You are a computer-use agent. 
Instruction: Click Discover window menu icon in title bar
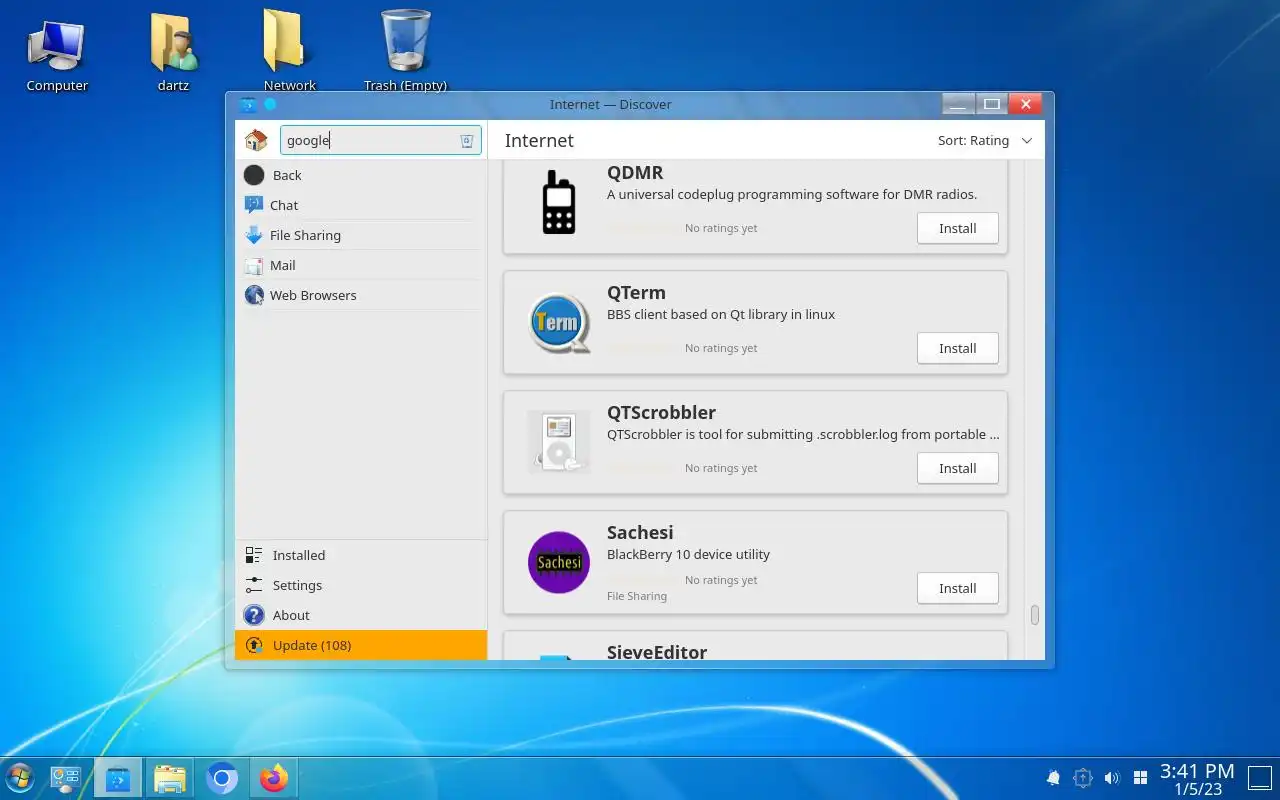point(248,104)
